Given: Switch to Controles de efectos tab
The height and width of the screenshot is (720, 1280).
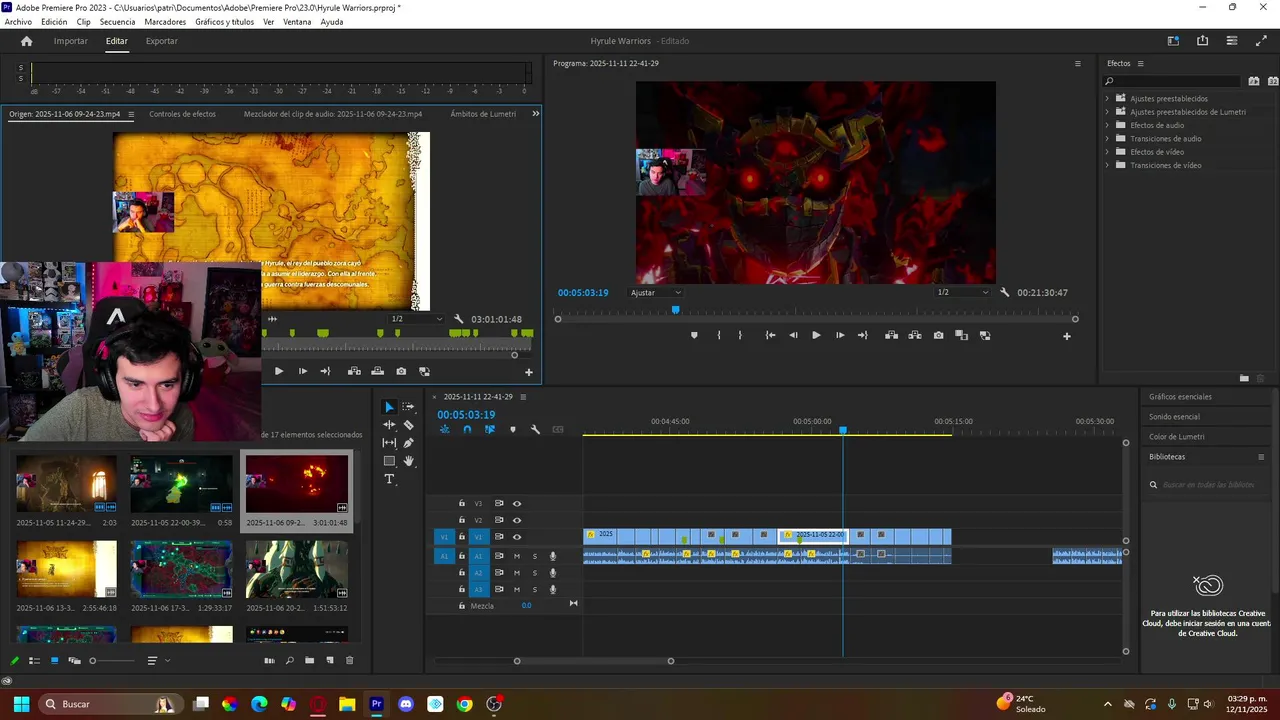Looking at the screenshot, I should [182, 114].
